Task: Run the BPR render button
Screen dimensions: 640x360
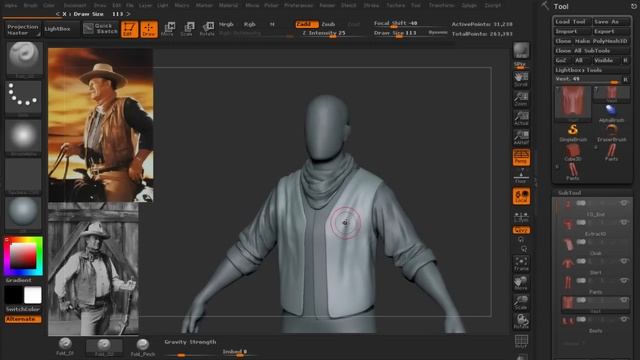Action: (x=521, y=51)
